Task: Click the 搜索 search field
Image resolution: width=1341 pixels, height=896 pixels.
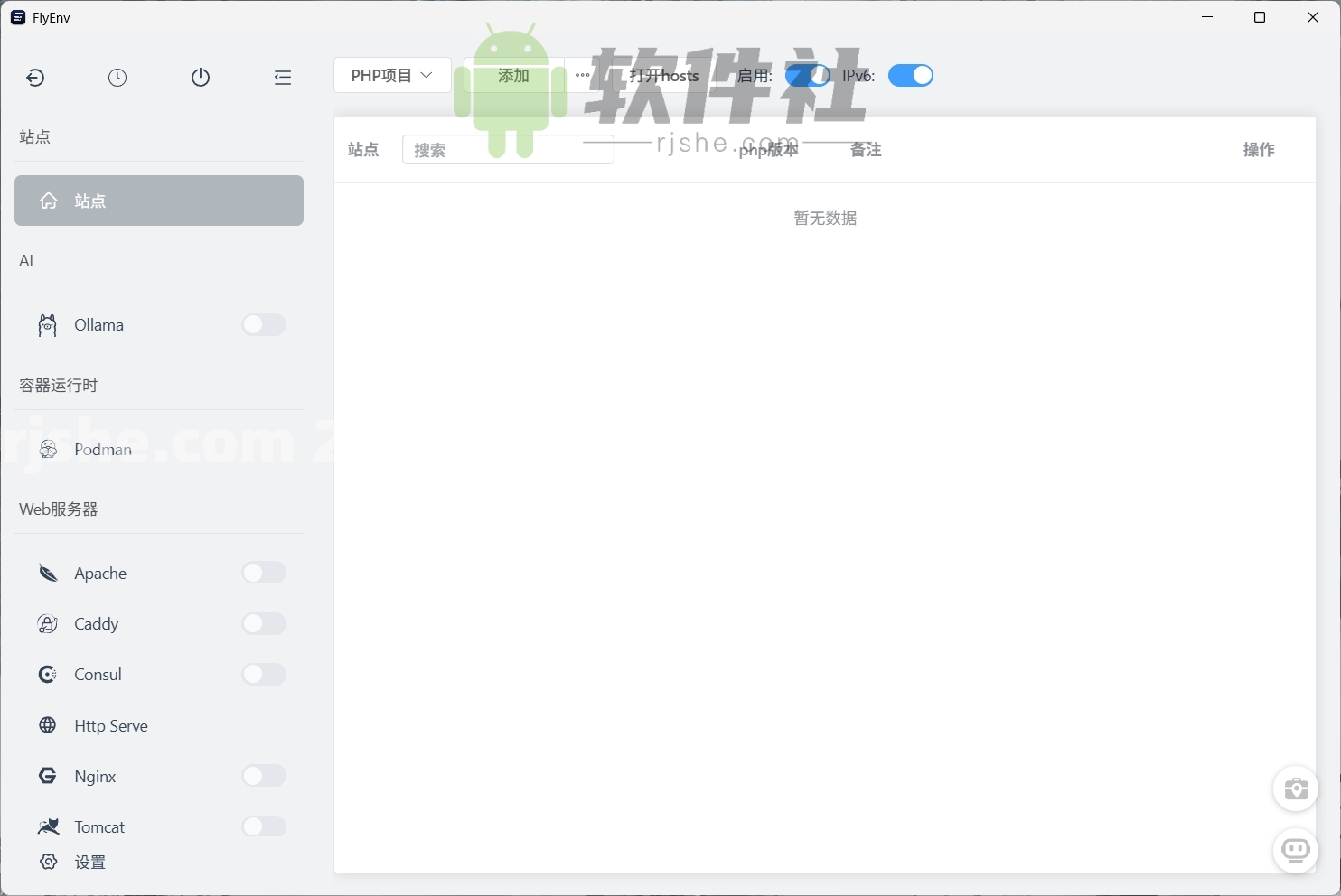Action: pyautogui.click(x=507, y=149)
